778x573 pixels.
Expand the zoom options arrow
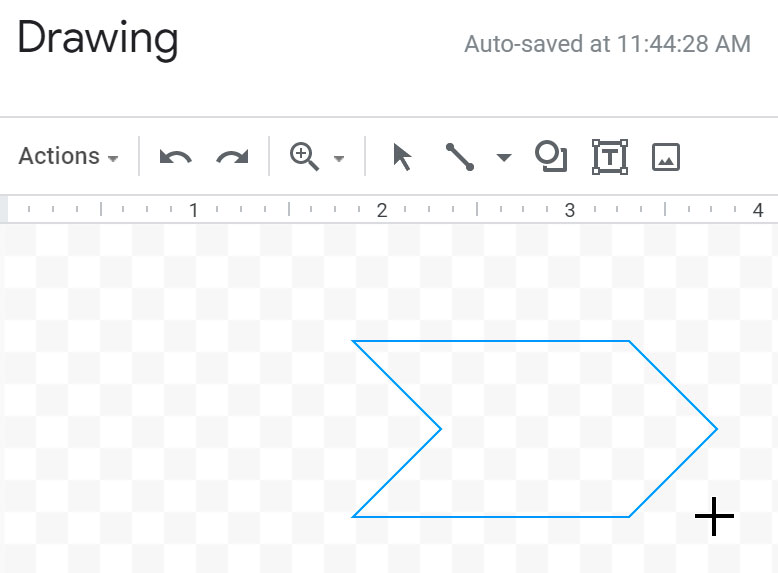(339, 159)
